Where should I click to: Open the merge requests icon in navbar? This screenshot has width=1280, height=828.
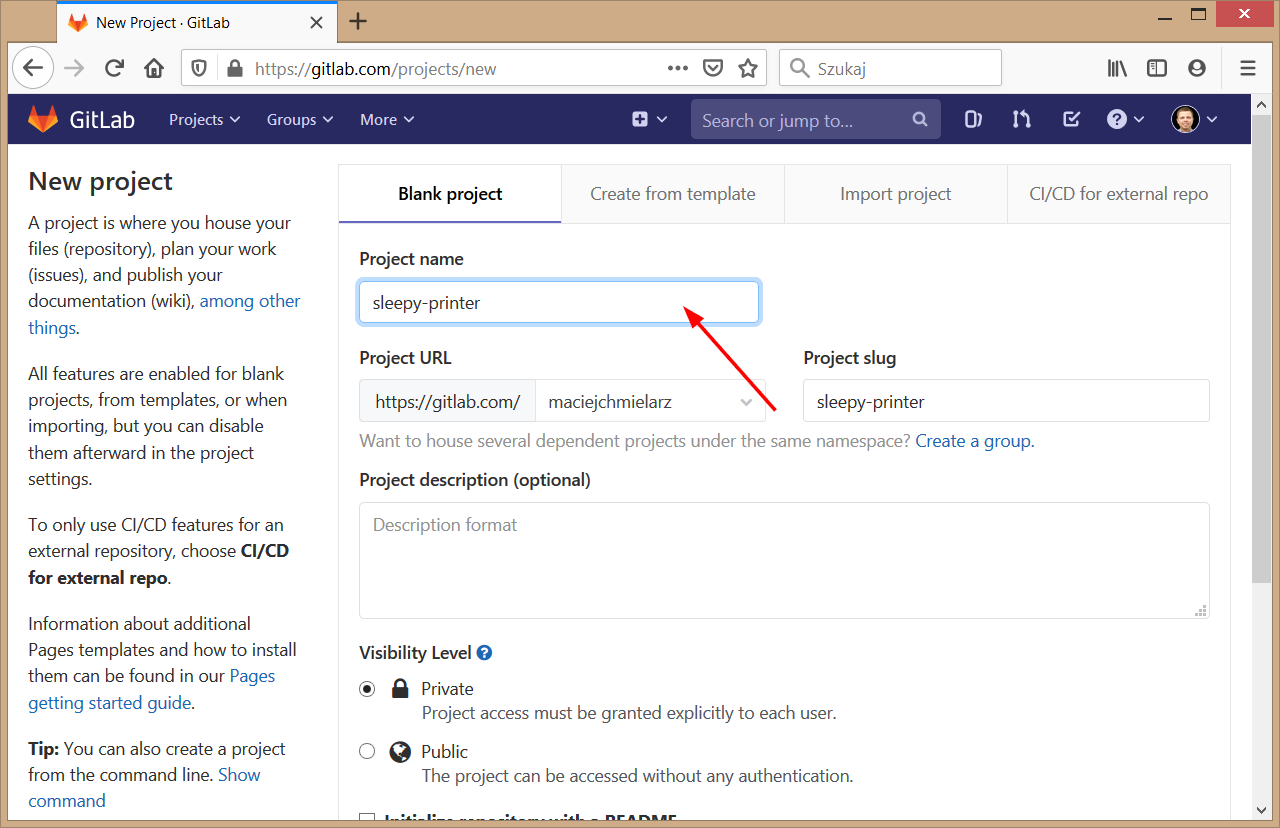1021,119
